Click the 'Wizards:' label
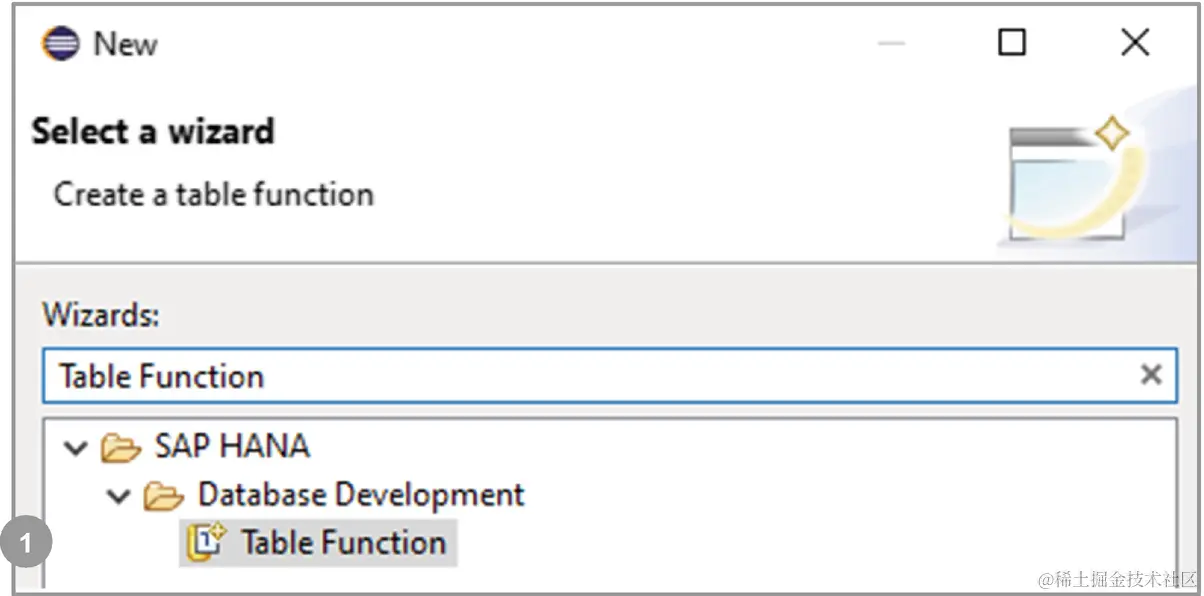1204x596 pixels. click(101, 316)
